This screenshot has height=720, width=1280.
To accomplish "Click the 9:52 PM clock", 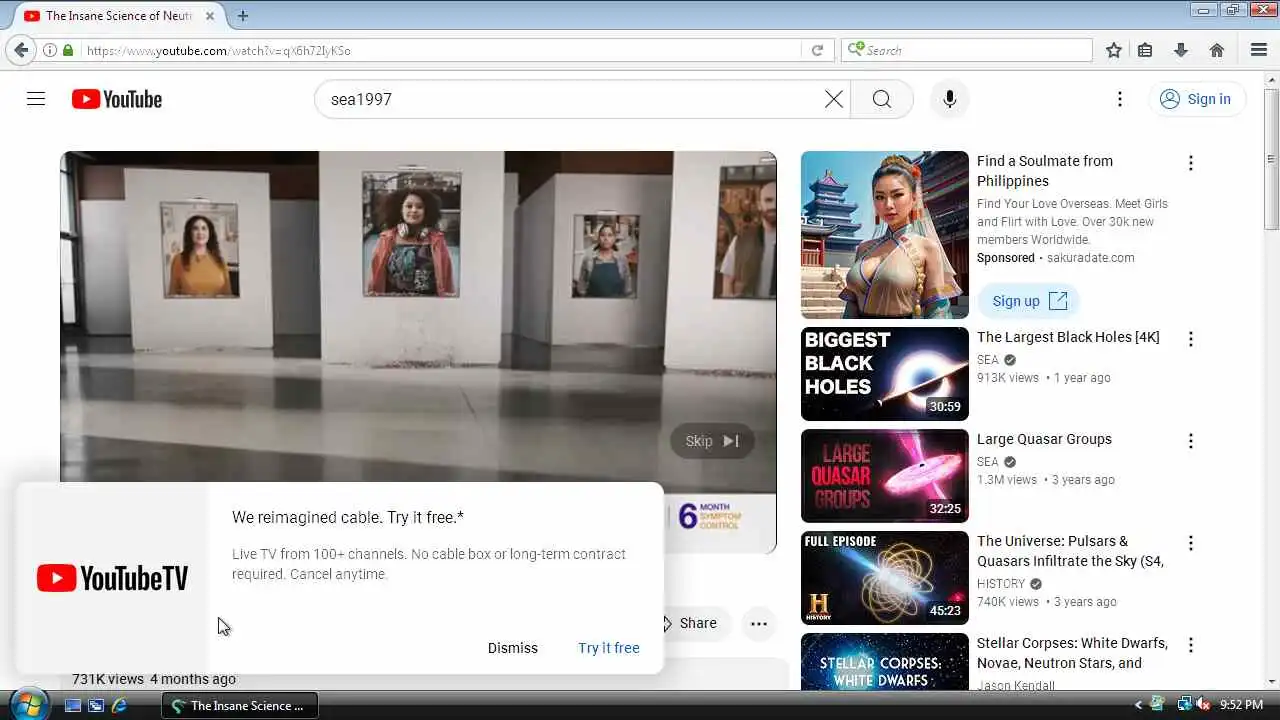I will [1242, 705].
